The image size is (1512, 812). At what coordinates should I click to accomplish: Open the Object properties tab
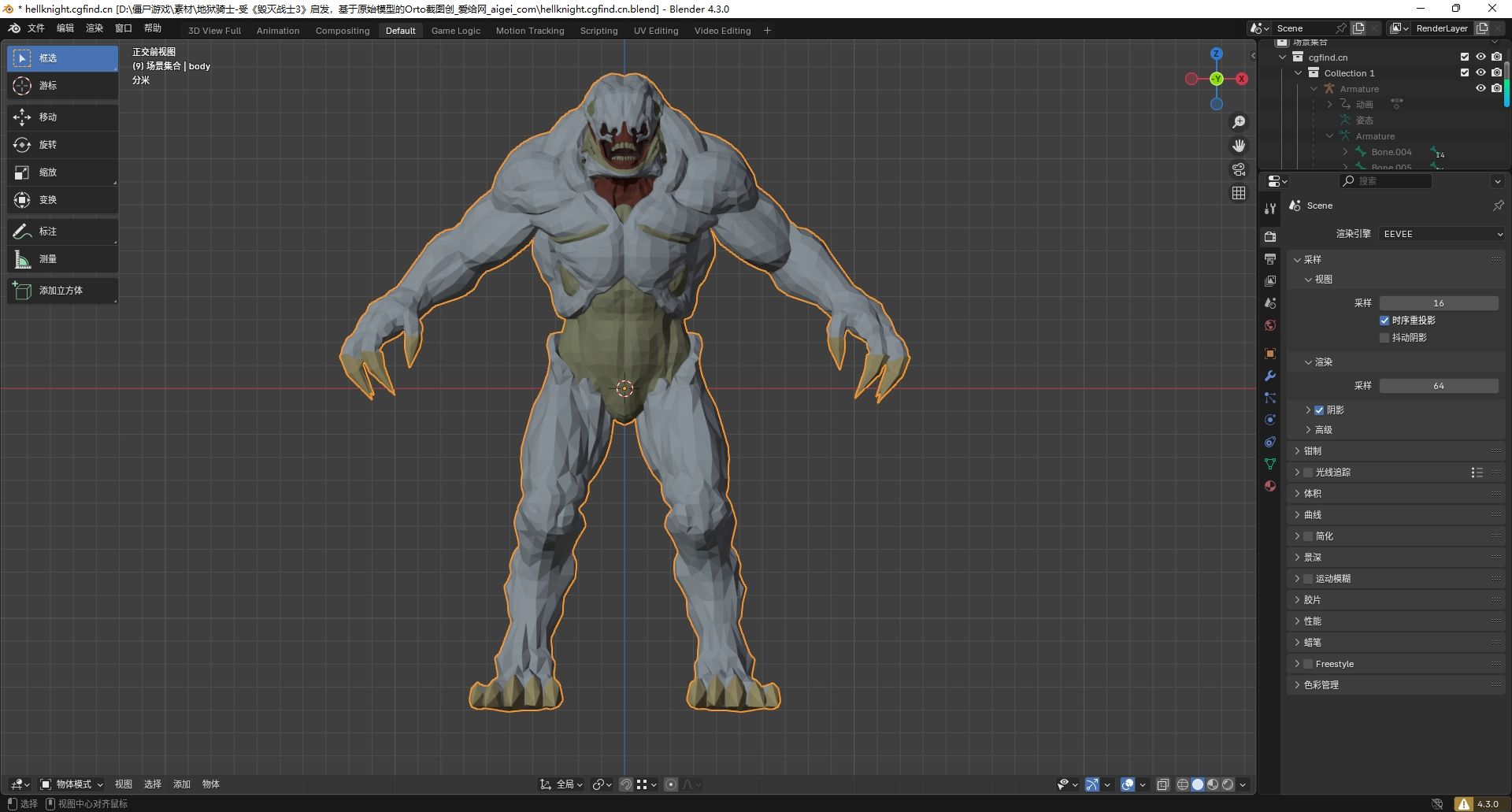[x=1269, y=354]
